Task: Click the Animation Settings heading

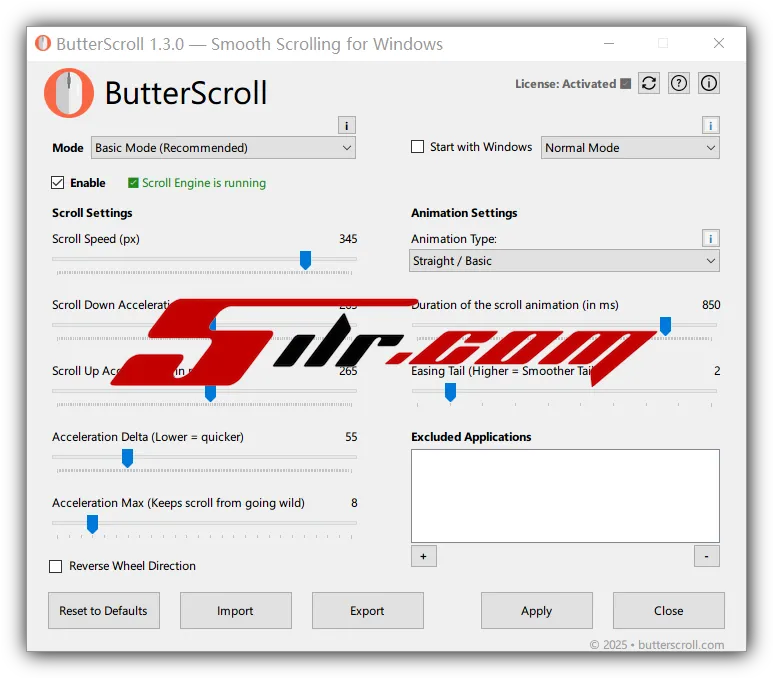Action: coord(464,213)
